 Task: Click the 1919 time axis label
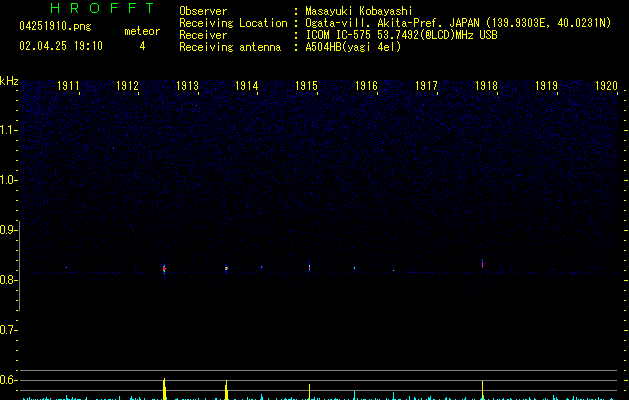click(x=546, y=86)
